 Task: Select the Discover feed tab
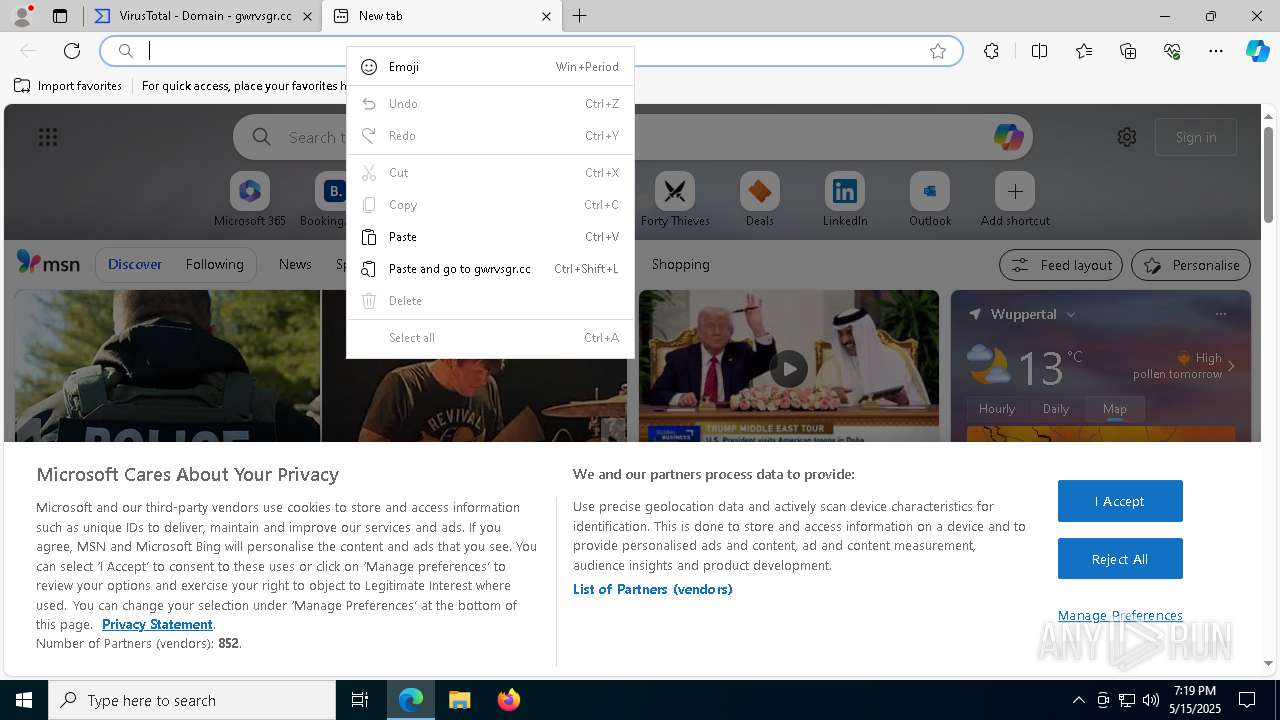[135, 264]
